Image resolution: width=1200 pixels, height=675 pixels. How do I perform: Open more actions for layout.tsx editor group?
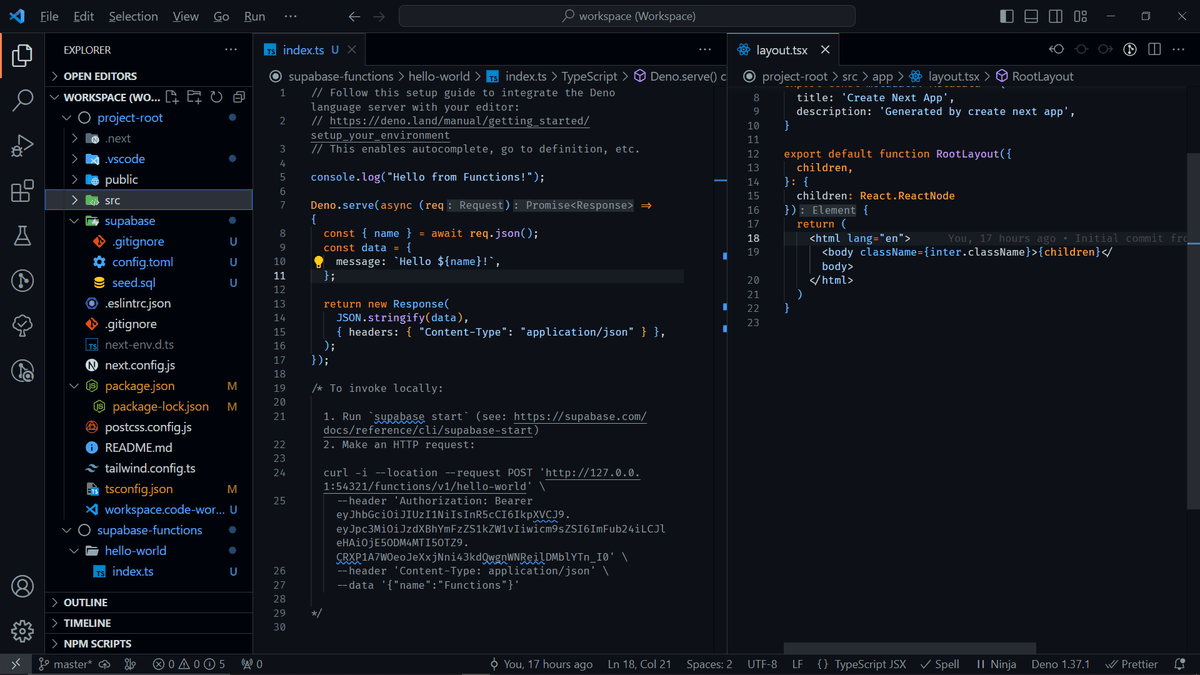(x=1179, y=50)
